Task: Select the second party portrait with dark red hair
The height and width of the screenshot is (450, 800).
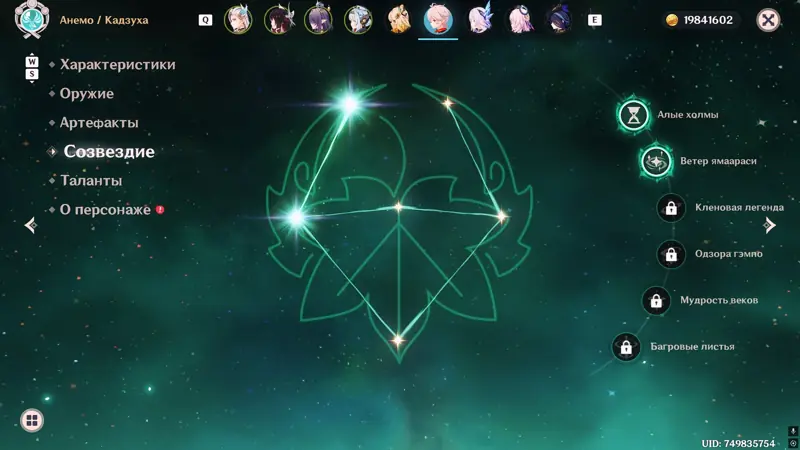Action: 278,20
